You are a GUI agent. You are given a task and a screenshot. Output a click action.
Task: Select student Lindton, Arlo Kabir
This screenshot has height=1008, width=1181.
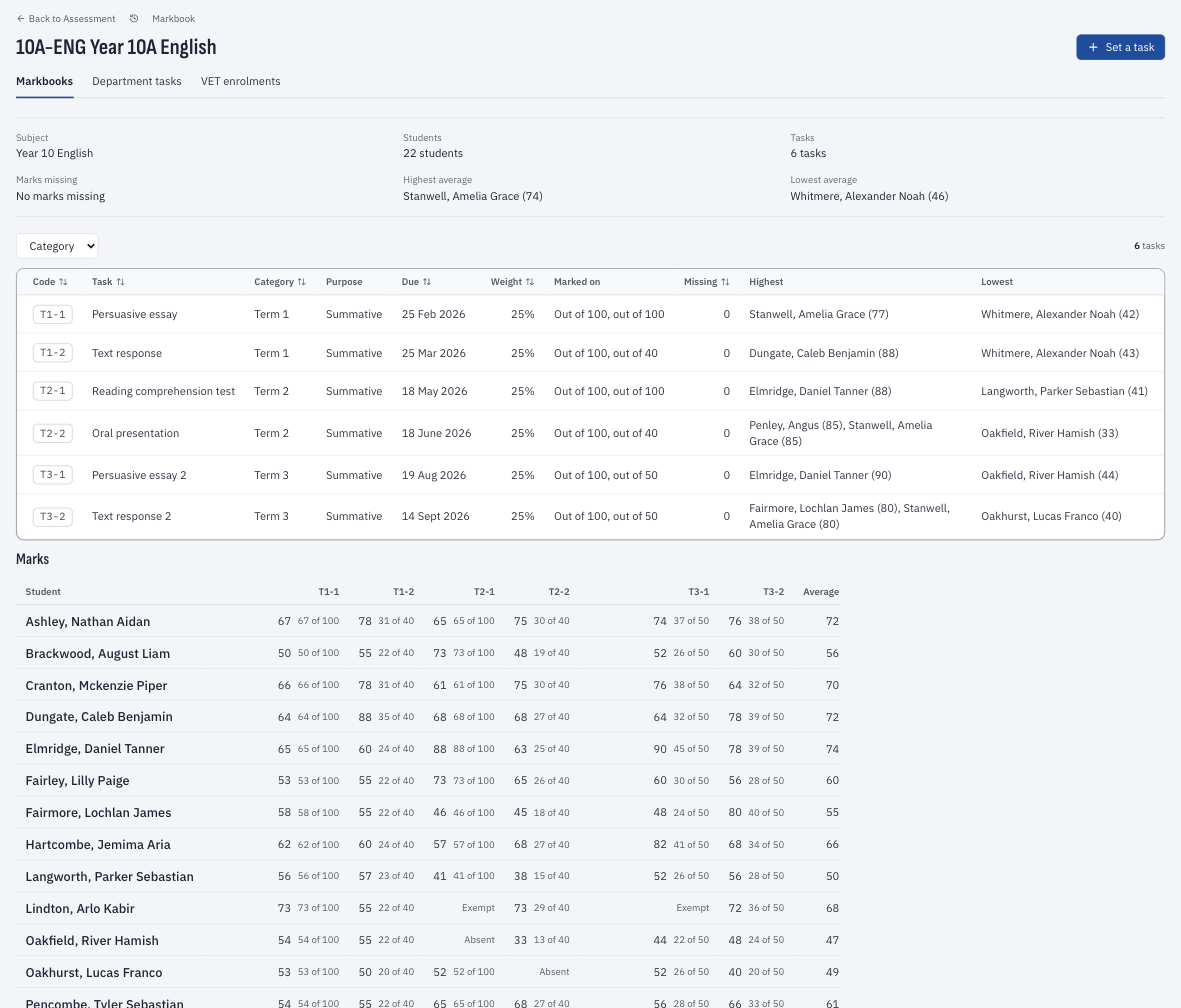click(80, 909)
